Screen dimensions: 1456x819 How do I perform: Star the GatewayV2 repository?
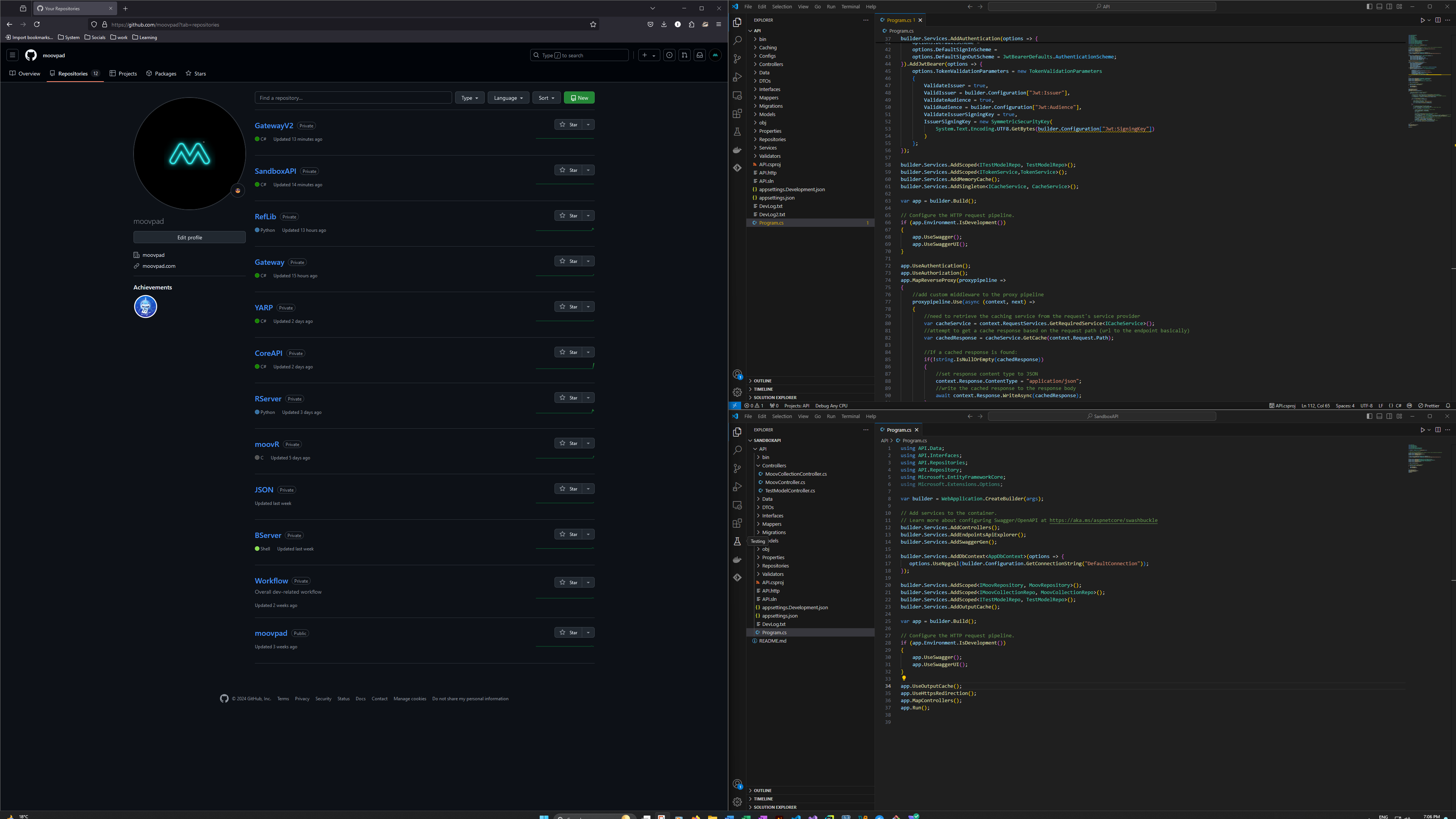(568, 124)
